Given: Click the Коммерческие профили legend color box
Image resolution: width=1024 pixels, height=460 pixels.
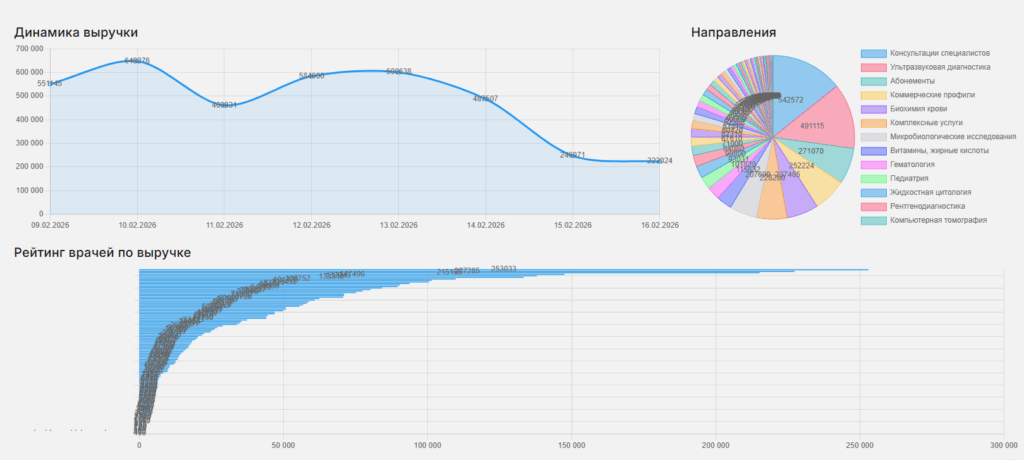Looking at the screenshot, I should pos(872,95).
